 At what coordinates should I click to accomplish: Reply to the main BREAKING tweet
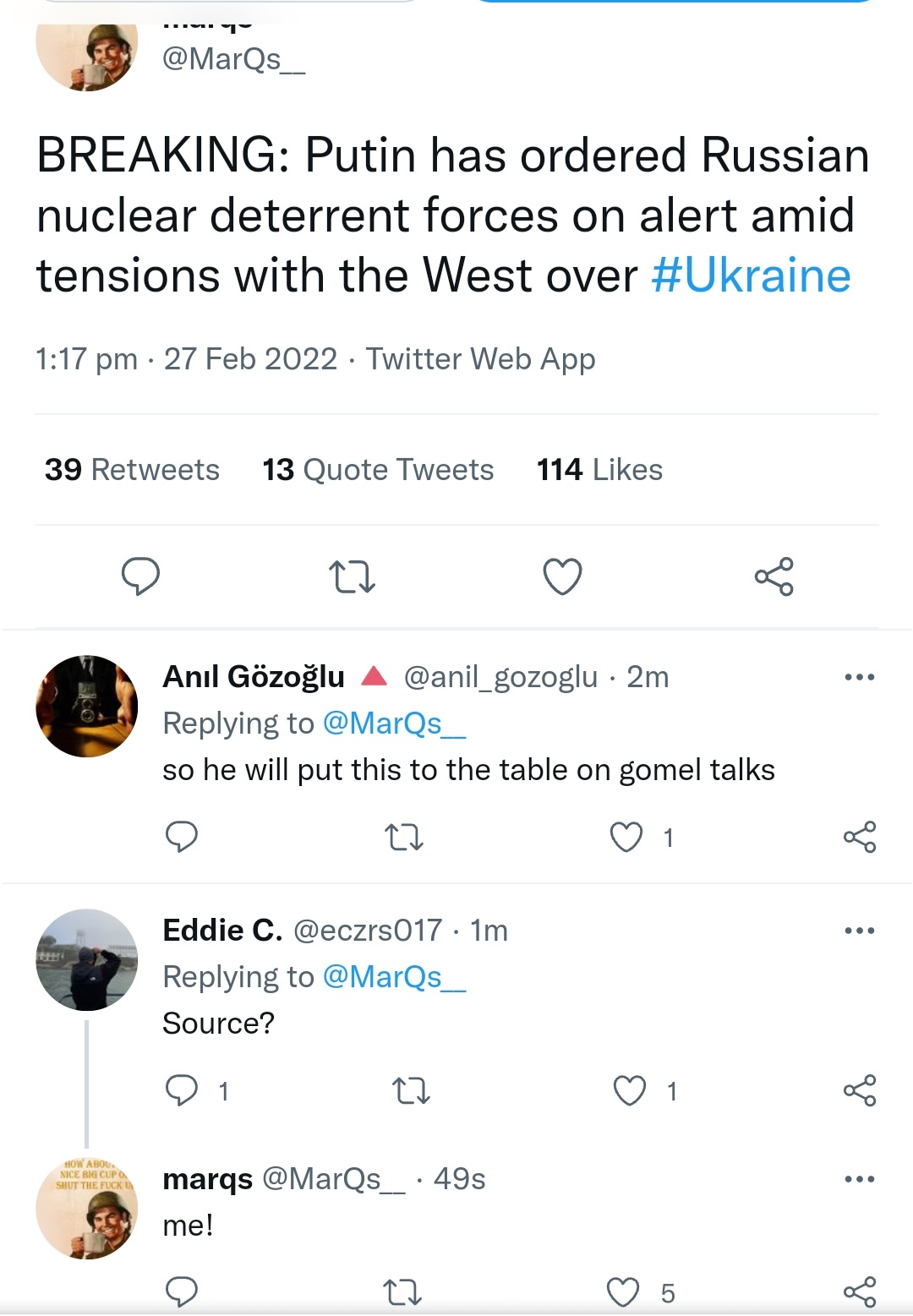tap(140, 576)
